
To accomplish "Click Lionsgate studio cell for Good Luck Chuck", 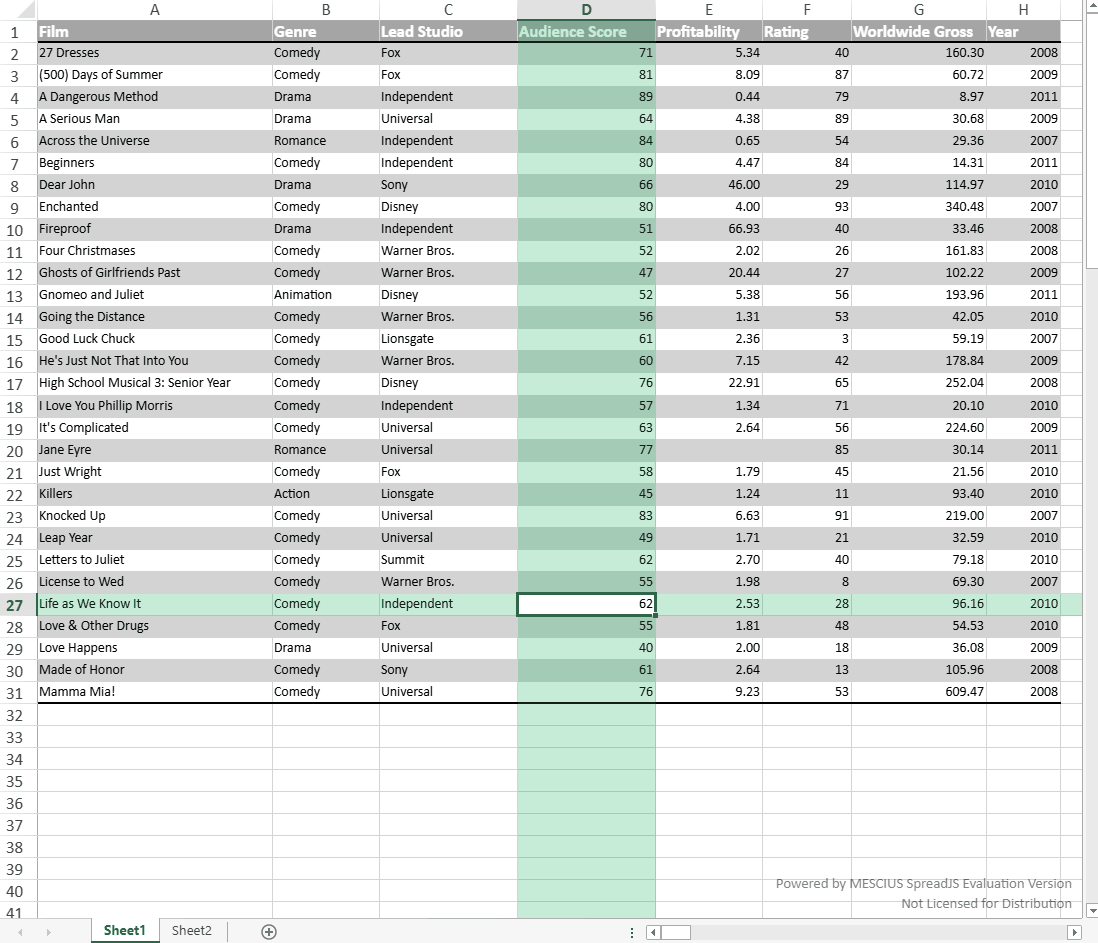I will pyautogui.click(x=448, y=339).
